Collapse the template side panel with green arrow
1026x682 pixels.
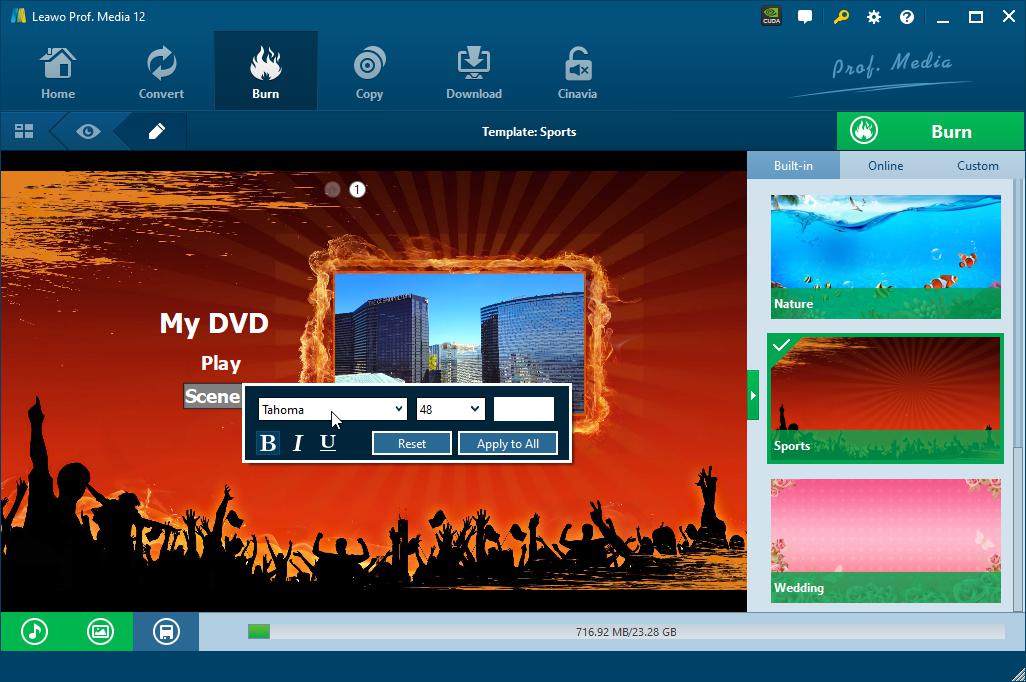point(753,395)
